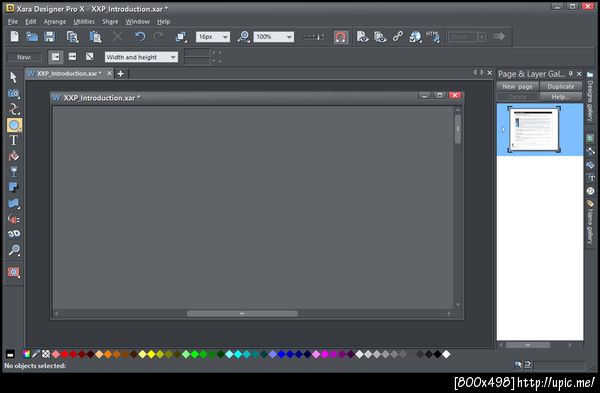The width and height of the screenshot is (600, 393).
Task: Open the color editor rainbow icon
Action: click(26, 354)
